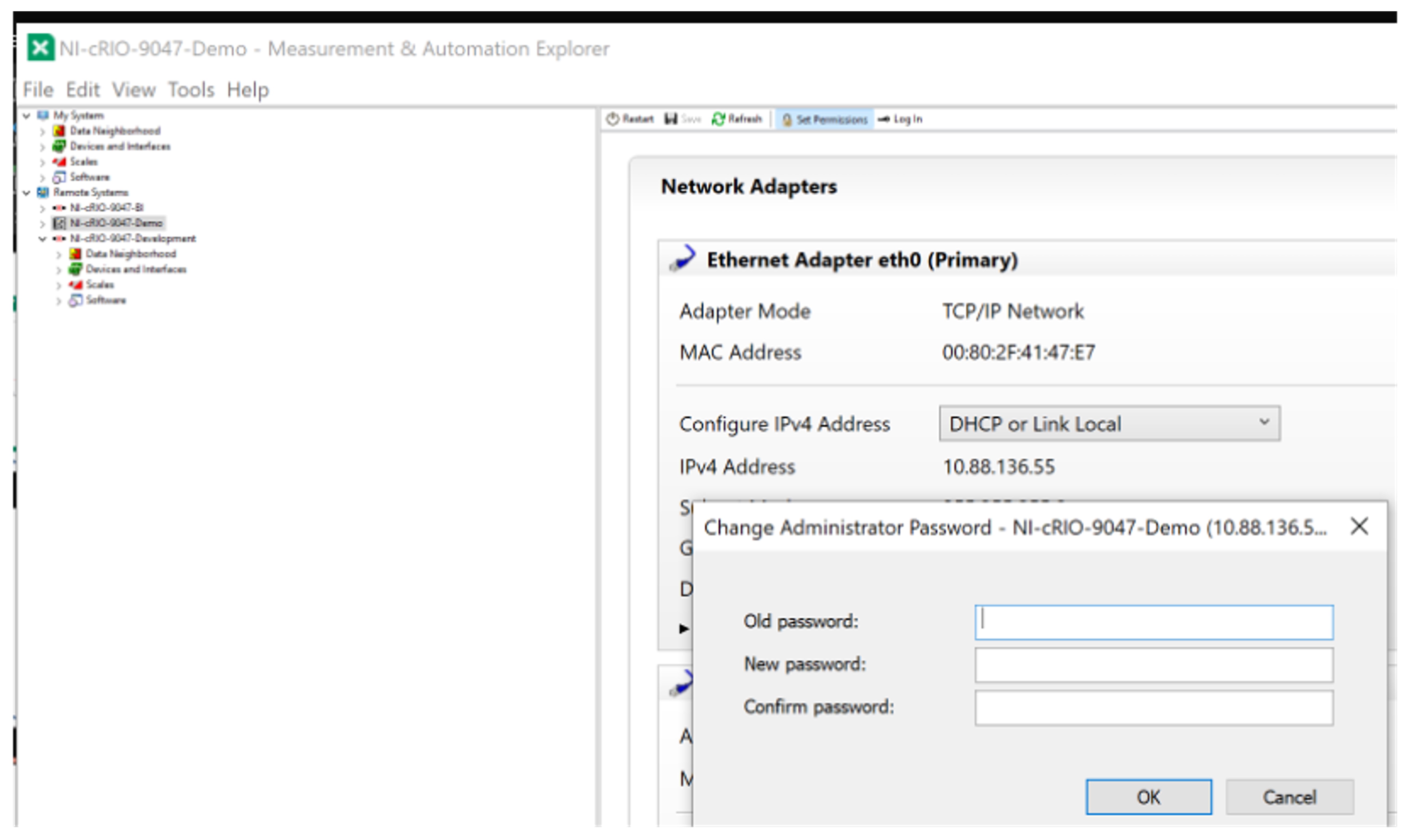The width and height of the screenshot is (1410, 840).
Task: Click the NI-cRIO-9047-BI device icon
Action: coord(59,208)
